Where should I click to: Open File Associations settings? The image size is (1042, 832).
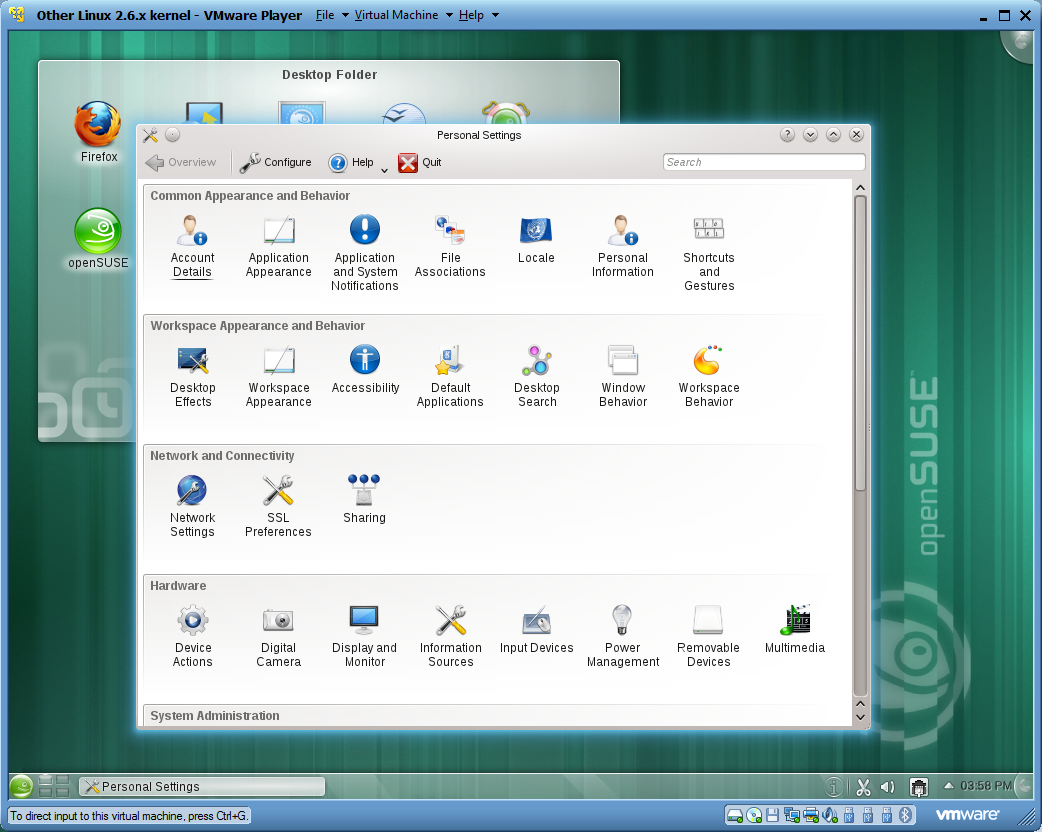point(450,246)
